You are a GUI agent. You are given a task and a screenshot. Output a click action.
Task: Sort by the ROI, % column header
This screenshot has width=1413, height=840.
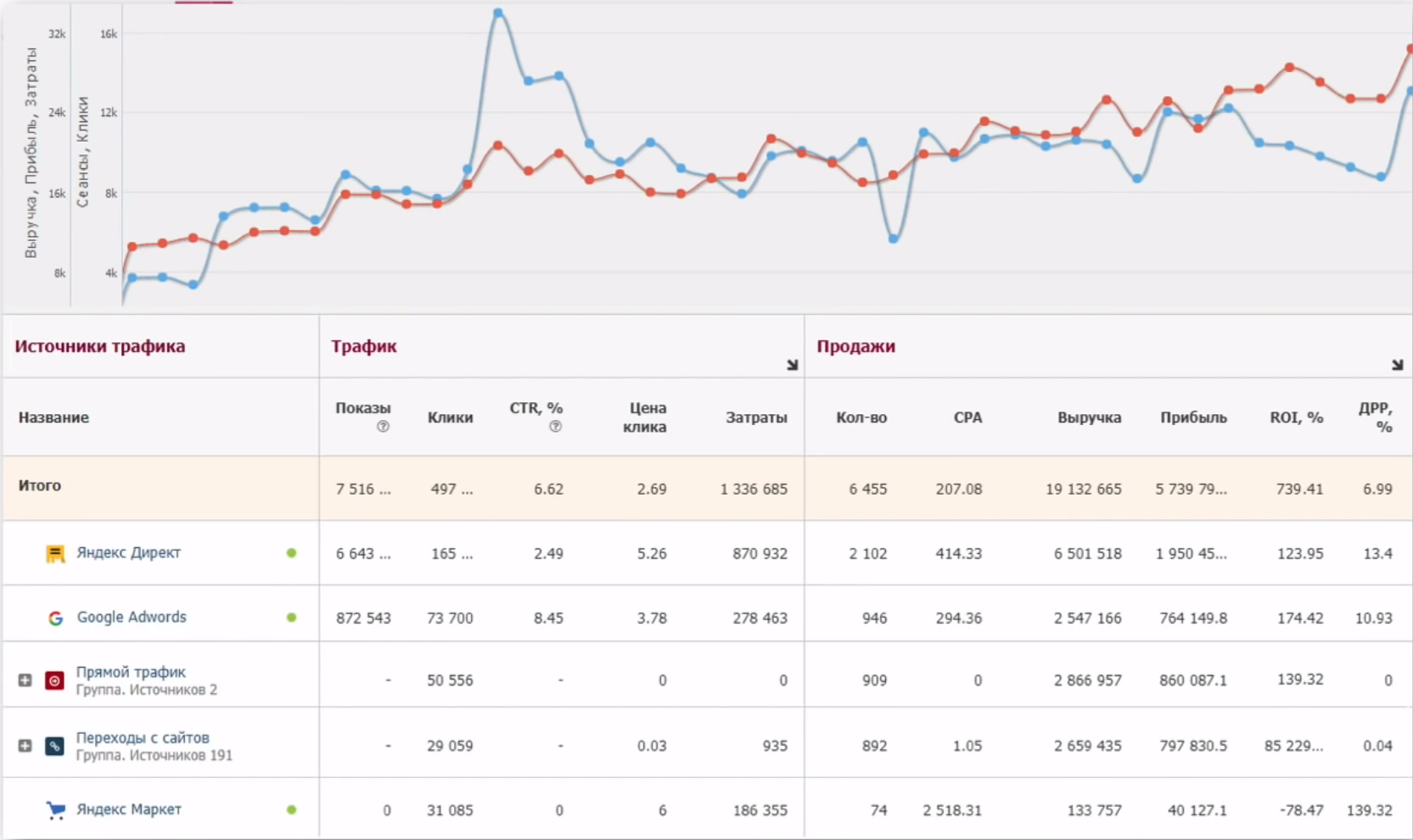(1297, 417)
